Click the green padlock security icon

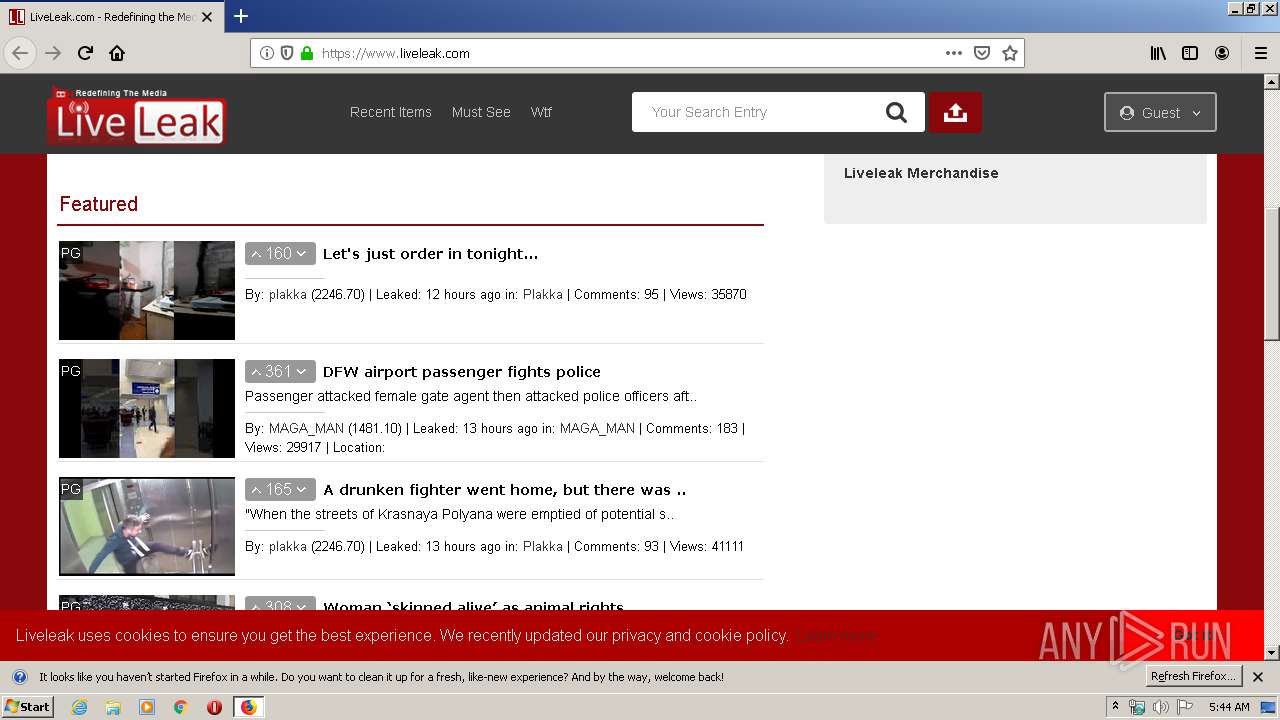[x=307, y=53]
